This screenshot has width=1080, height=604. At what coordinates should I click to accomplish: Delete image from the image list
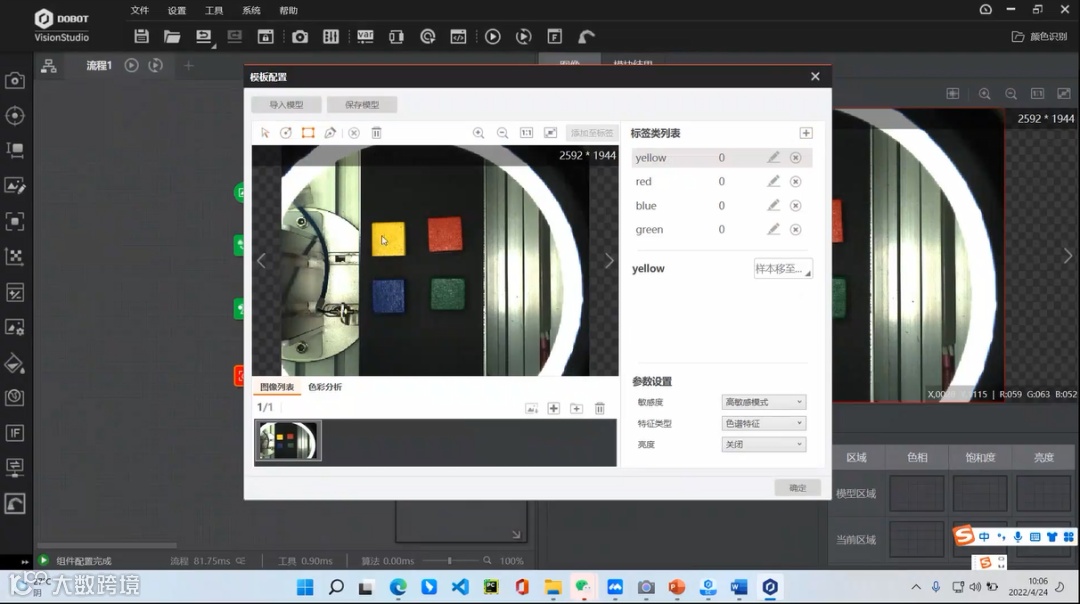599,408
